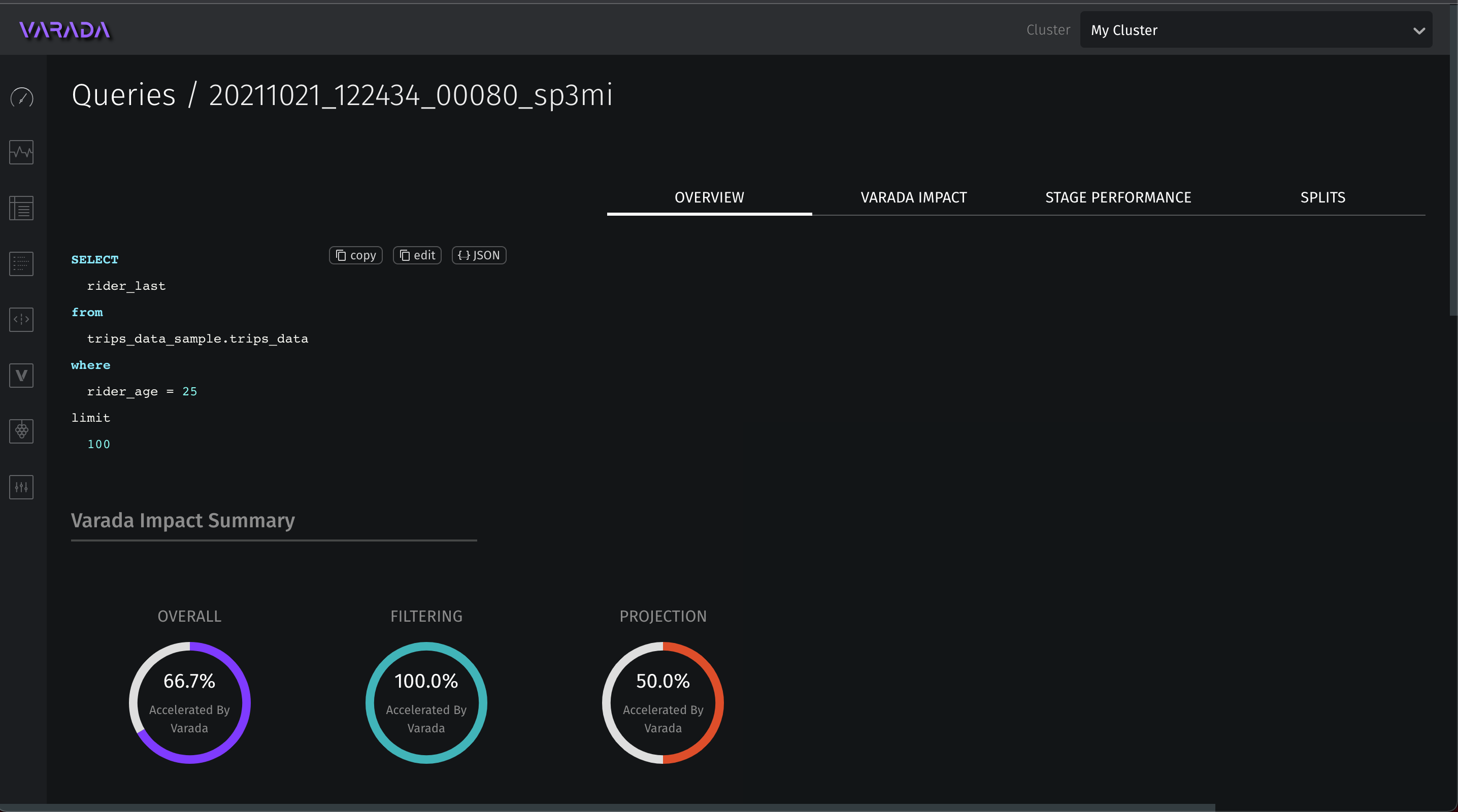The height and width of the screenshot is (812, 1458).
Task: Click the Varada logo in header
Action: pyautogui.click(x=64, y=30)
